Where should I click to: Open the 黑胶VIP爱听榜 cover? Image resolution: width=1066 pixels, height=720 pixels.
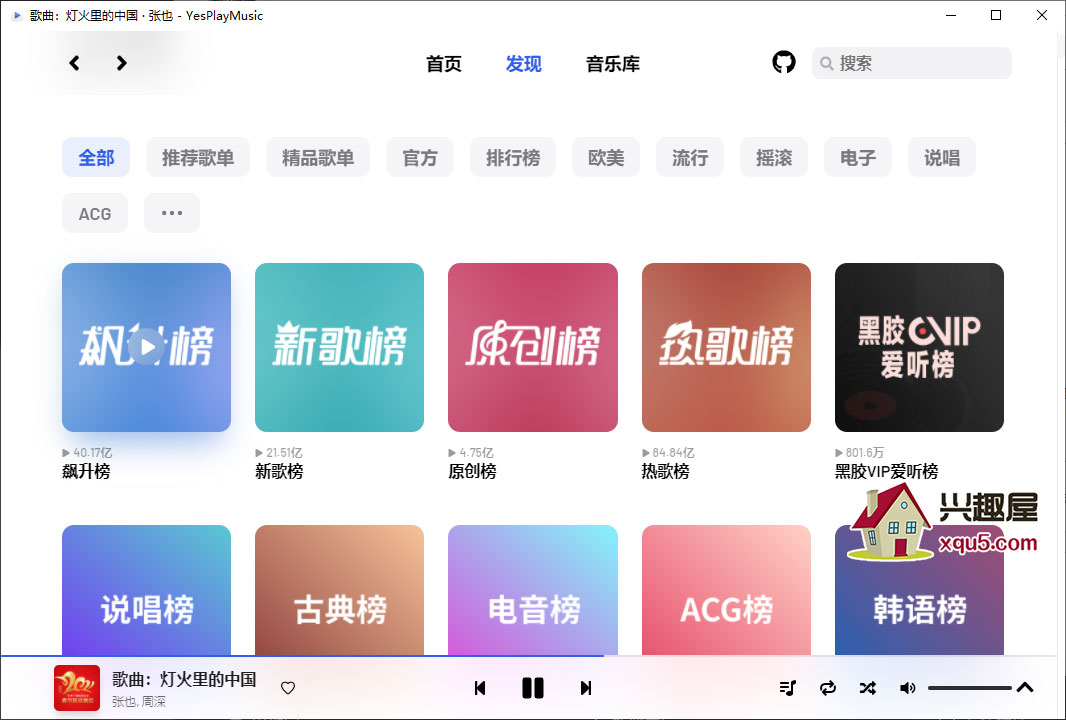coord(919,347)
